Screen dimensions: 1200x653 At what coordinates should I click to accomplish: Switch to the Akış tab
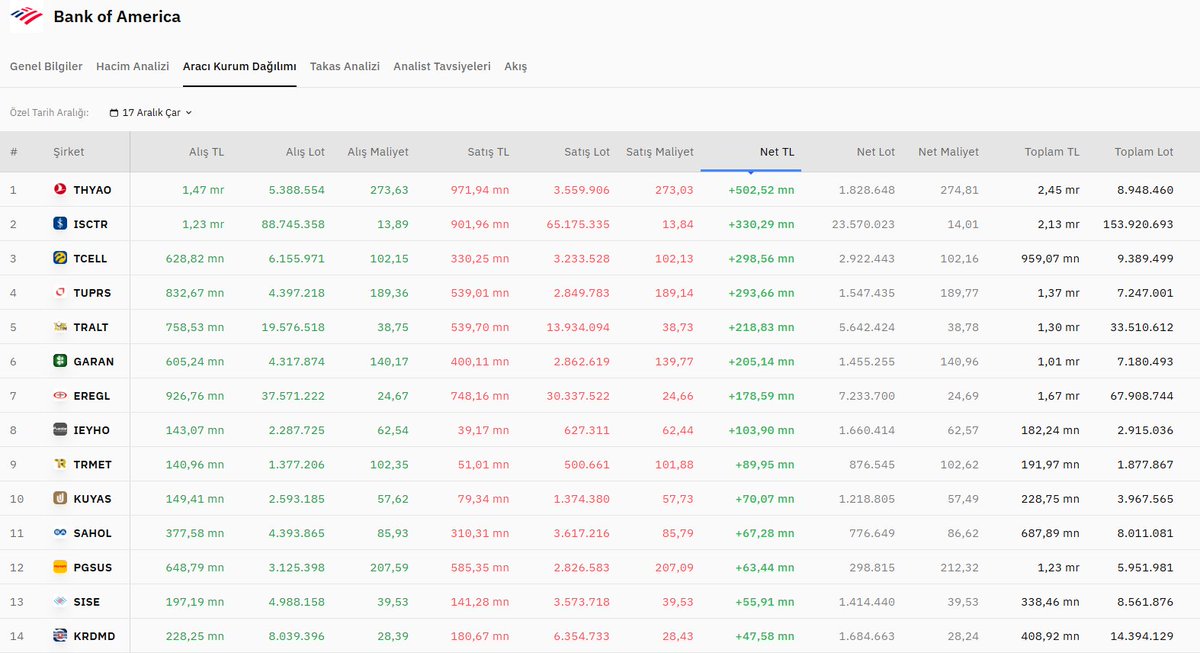[x=515, y=66]
